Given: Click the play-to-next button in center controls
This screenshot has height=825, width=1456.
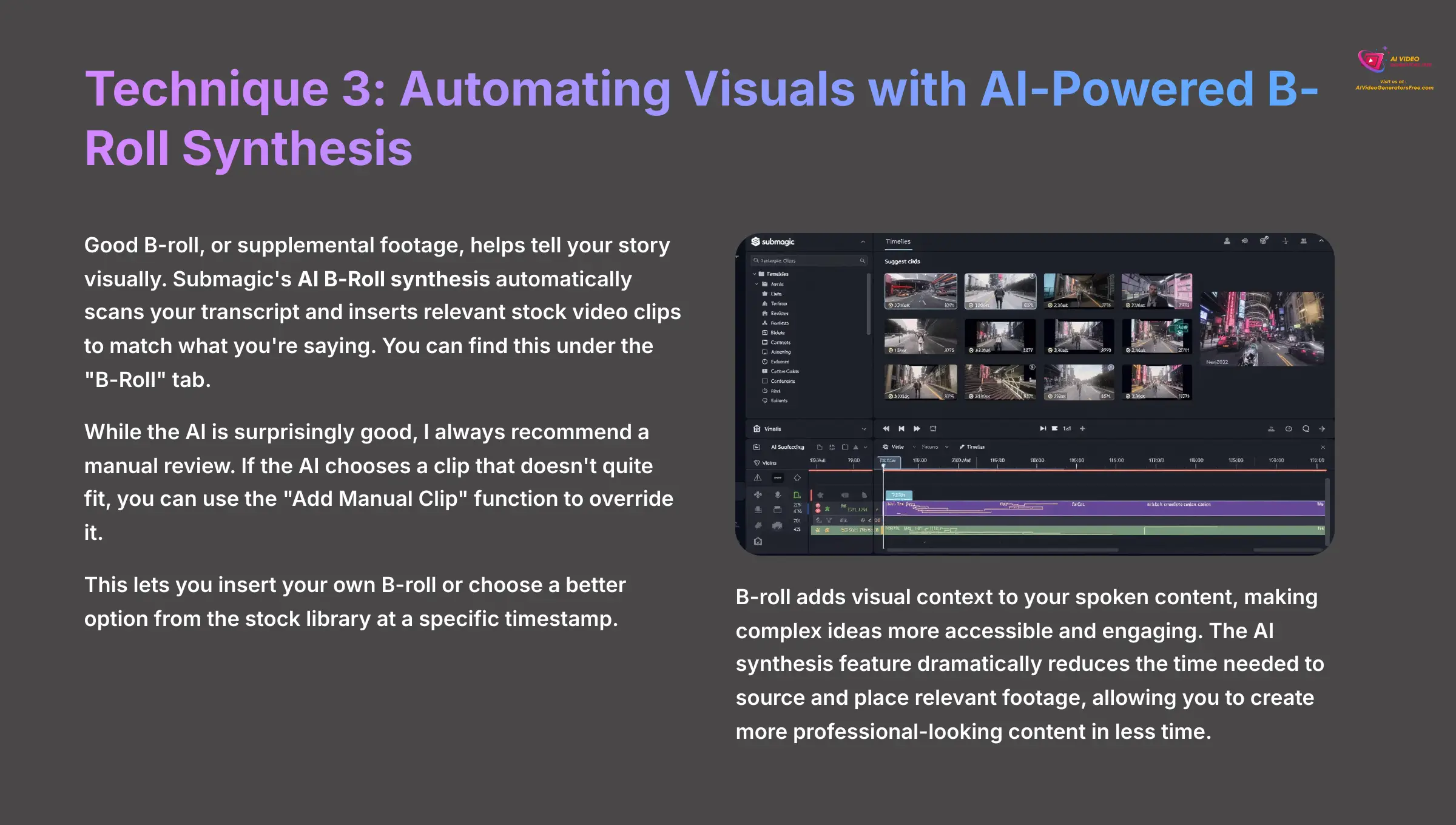Looking at the screenshot, I should click(x=1043, y=428).
